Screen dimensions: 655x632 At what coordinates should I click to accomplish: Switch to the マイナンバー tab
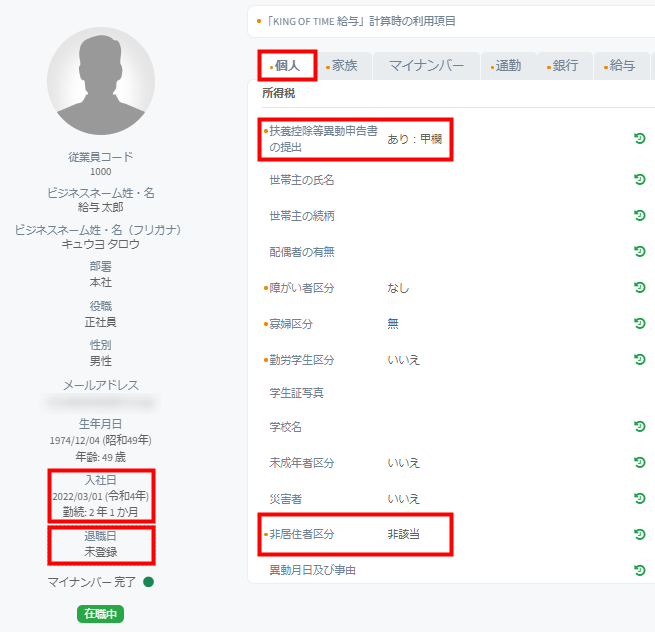pyautogui.click(x=426, y=66)
